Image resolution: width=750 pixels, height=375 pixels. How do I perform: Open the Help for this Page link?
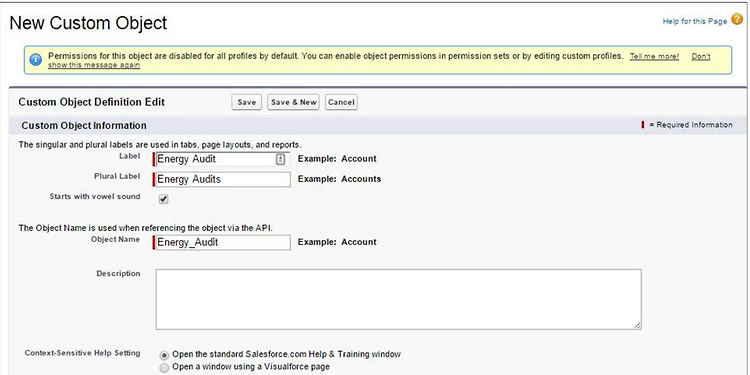tap(695, 22)
